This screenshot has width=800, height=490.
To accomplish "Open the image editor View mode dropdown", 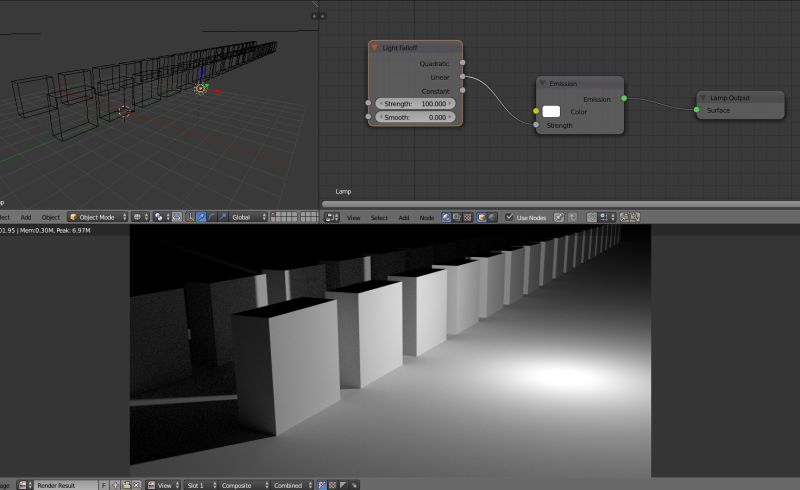I will (163, 485).
